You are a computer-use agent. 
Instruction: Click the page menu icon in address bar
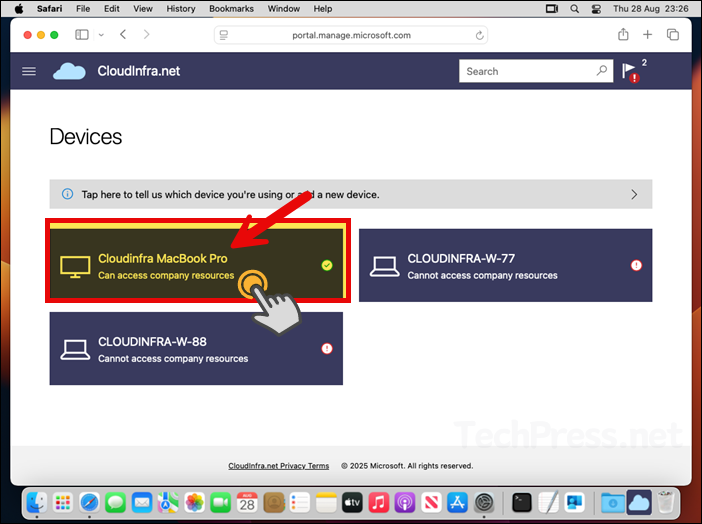click(224, 35)
